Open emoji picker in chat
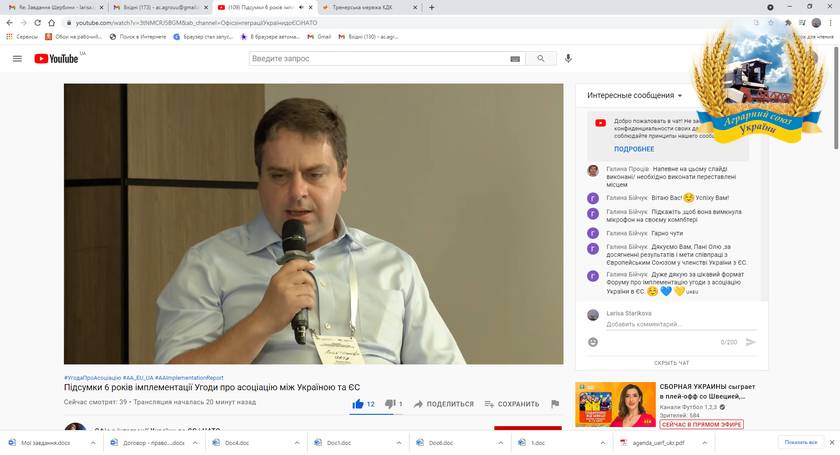Viewport: 840px width, 455px height. tap(592, 342)
